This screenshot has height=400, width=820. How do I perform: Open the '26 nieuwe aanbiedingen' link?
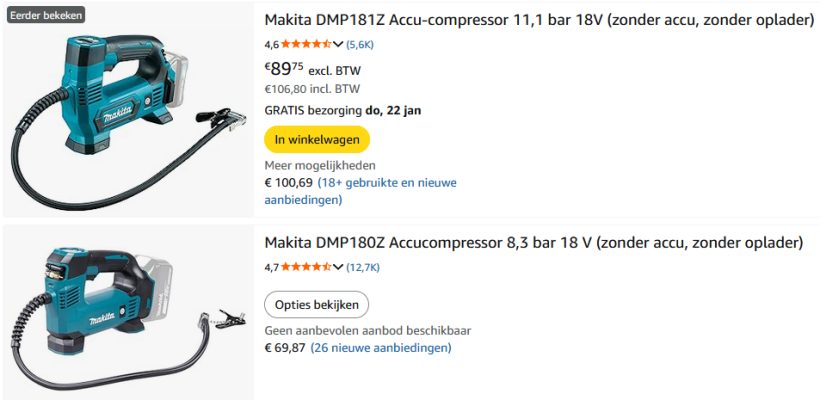[381, 348]
